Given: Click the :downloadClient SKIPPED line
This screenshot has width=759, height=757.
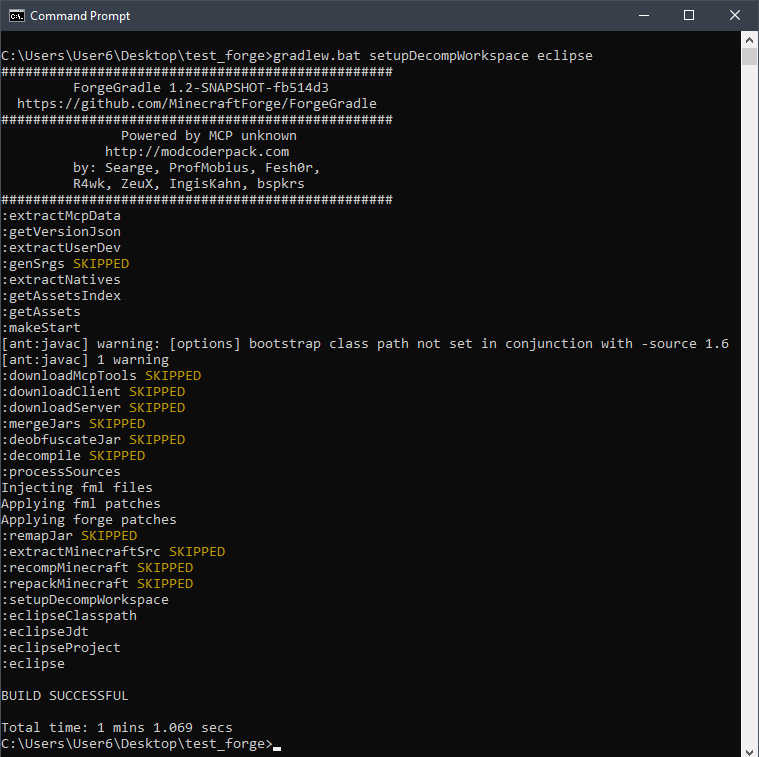Looking at the screenshot, I should click(93, 392).
